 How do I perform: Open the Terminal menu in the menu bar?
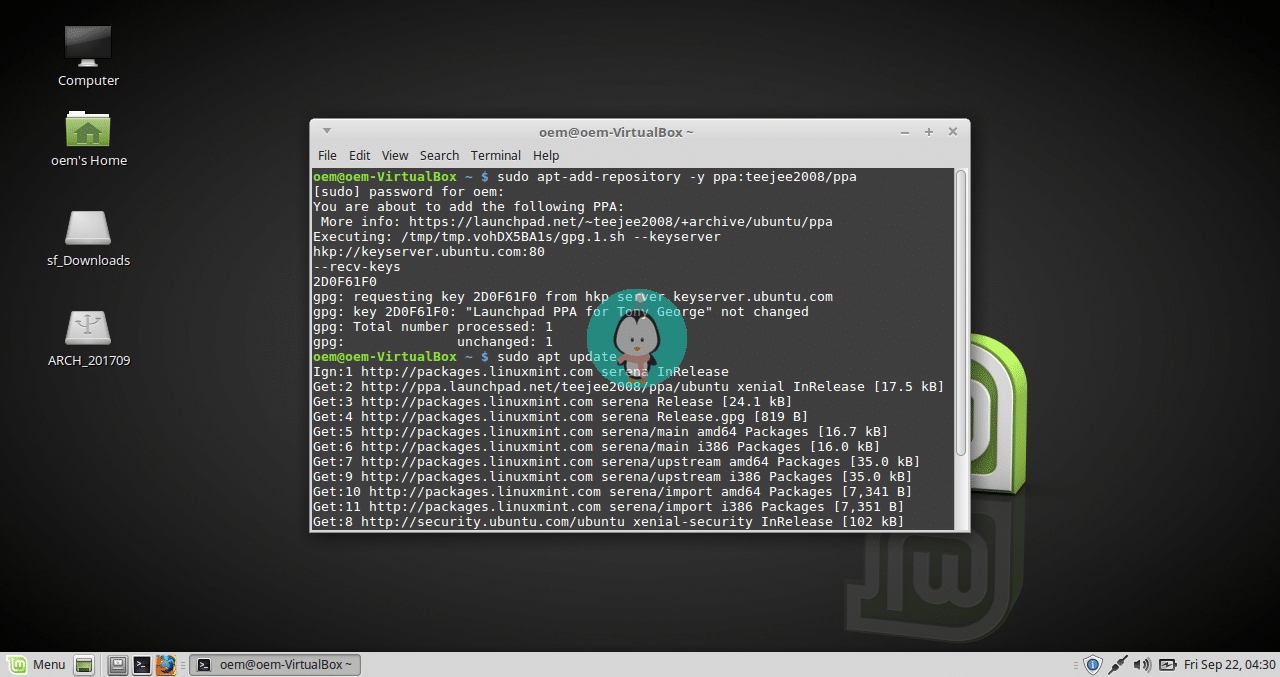(495, 155)
